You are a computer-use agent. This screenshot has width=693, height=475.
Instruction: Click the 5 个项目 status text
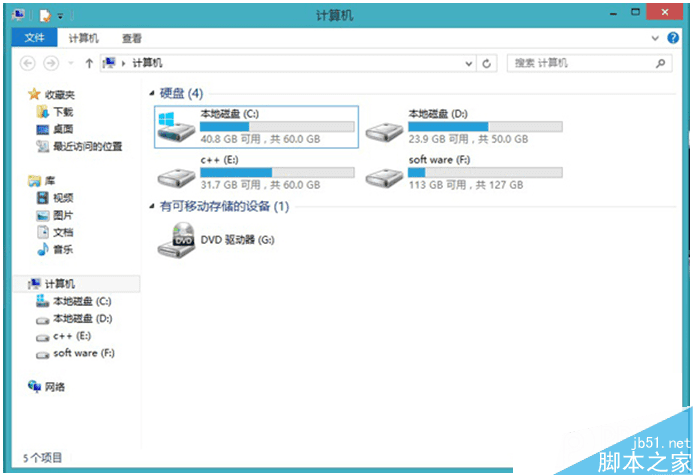[x=42, y=458]
